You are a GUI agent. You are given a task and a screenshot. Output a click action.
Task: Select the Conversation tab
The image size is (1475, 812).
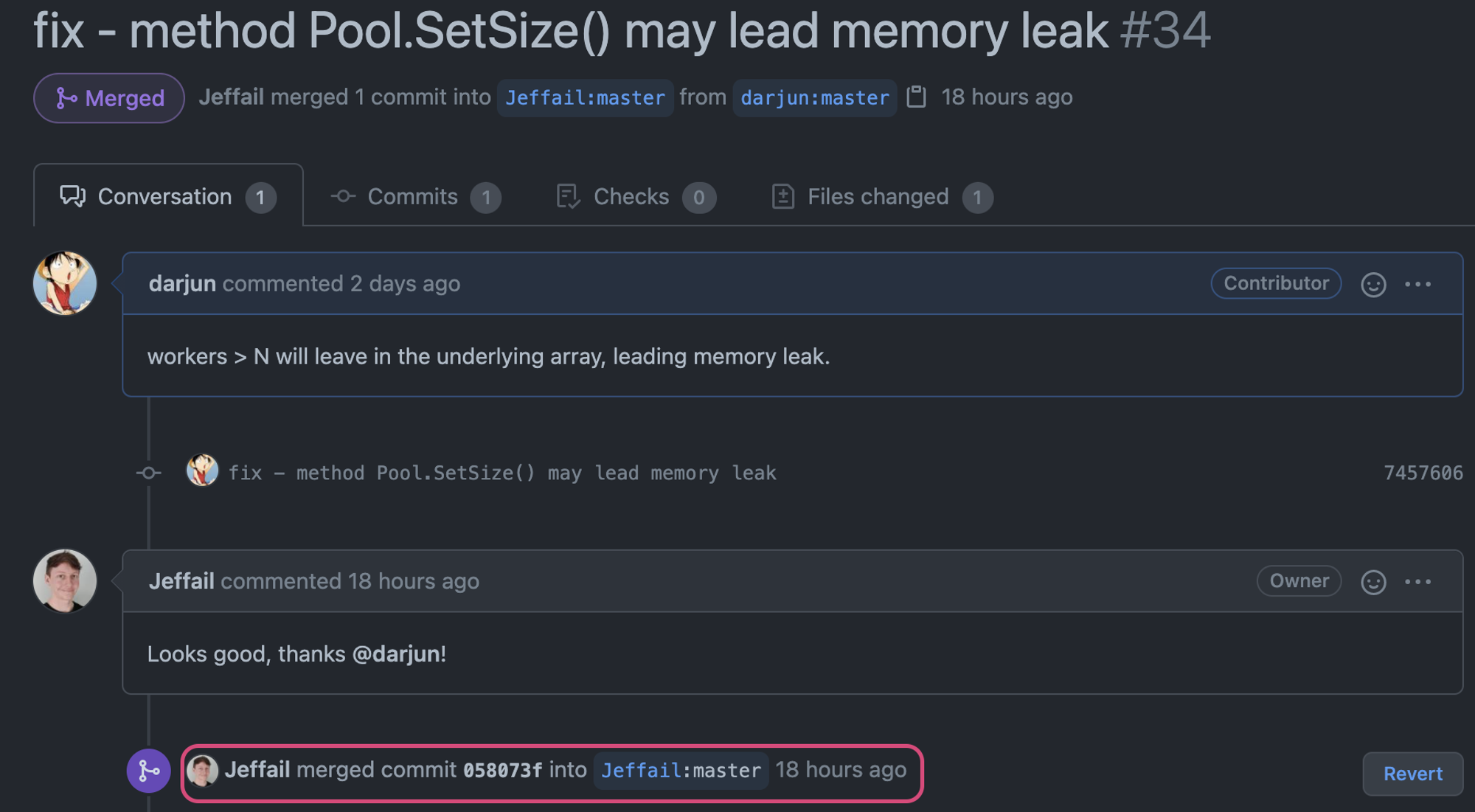(x=168, y=197)
